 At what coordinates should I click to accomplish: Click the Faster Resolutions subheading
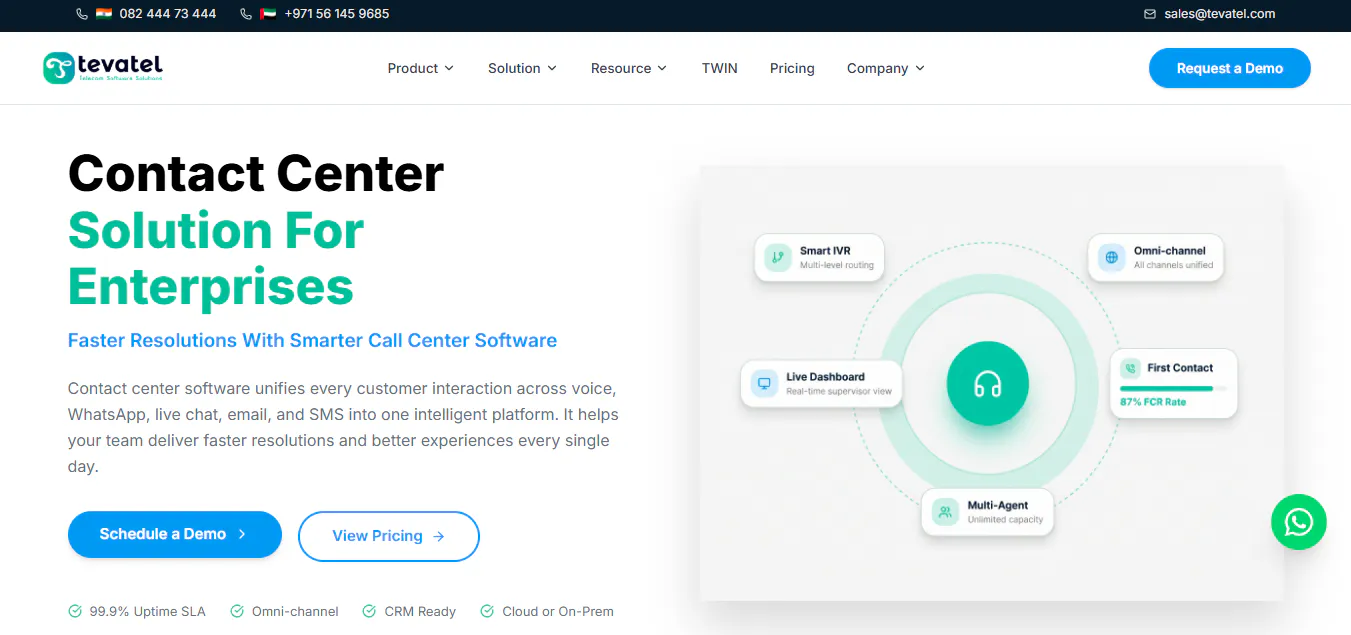[x=312, y=340]
